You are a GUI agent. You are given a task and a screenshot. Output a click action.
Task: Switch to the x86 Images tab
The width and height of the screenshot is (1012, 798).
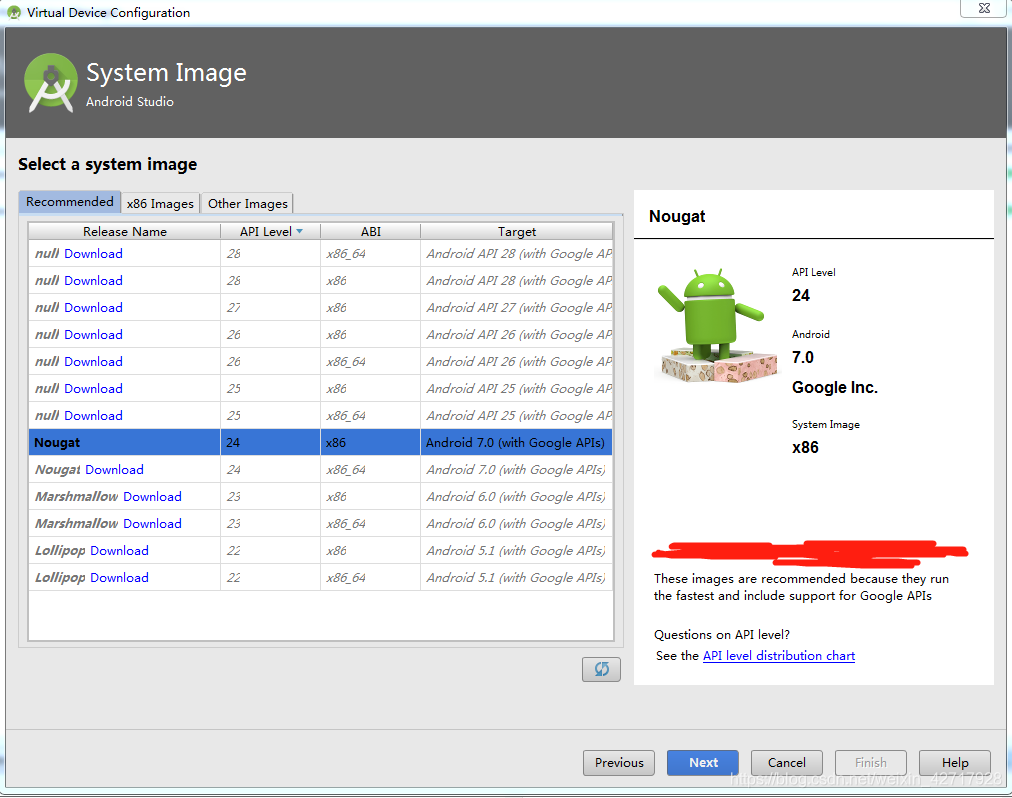pyautogui.click(x=160, y=203)
